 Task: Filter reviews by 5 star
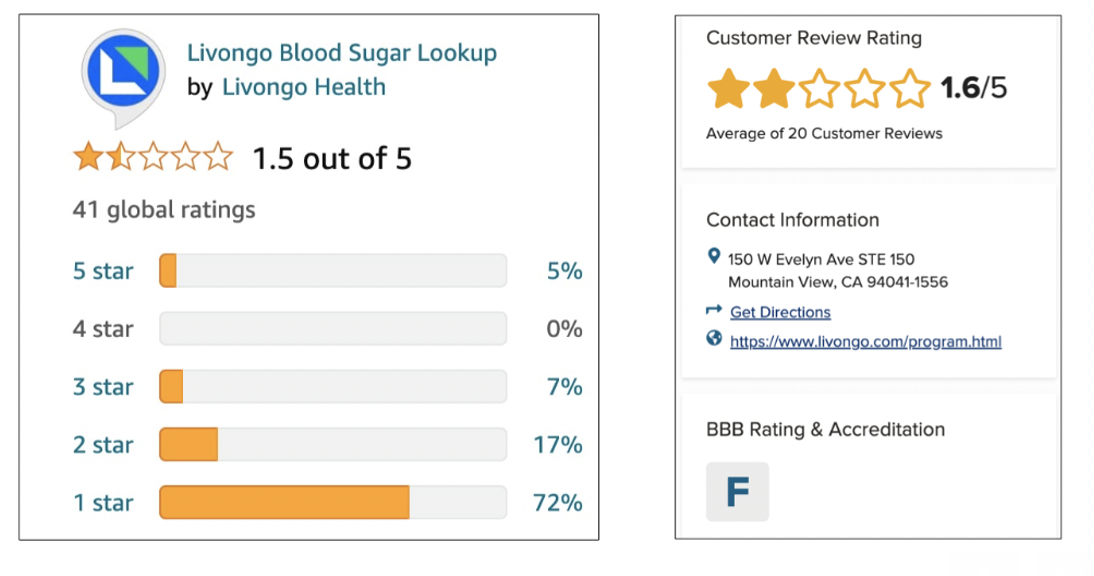(x=103, y=271)
